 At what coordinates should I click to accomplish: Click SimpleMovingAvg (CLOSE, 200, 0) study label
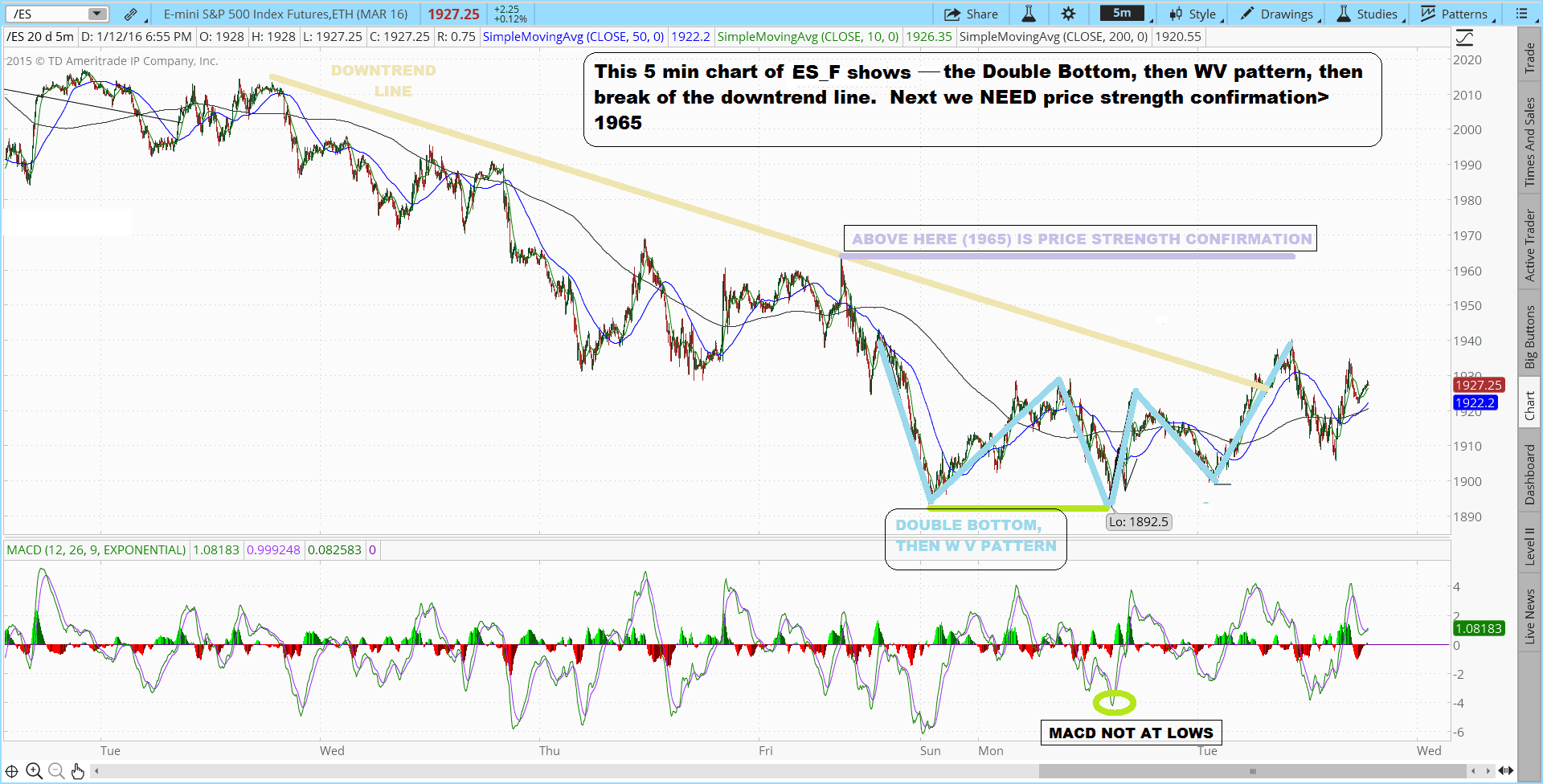(1054, 37)
